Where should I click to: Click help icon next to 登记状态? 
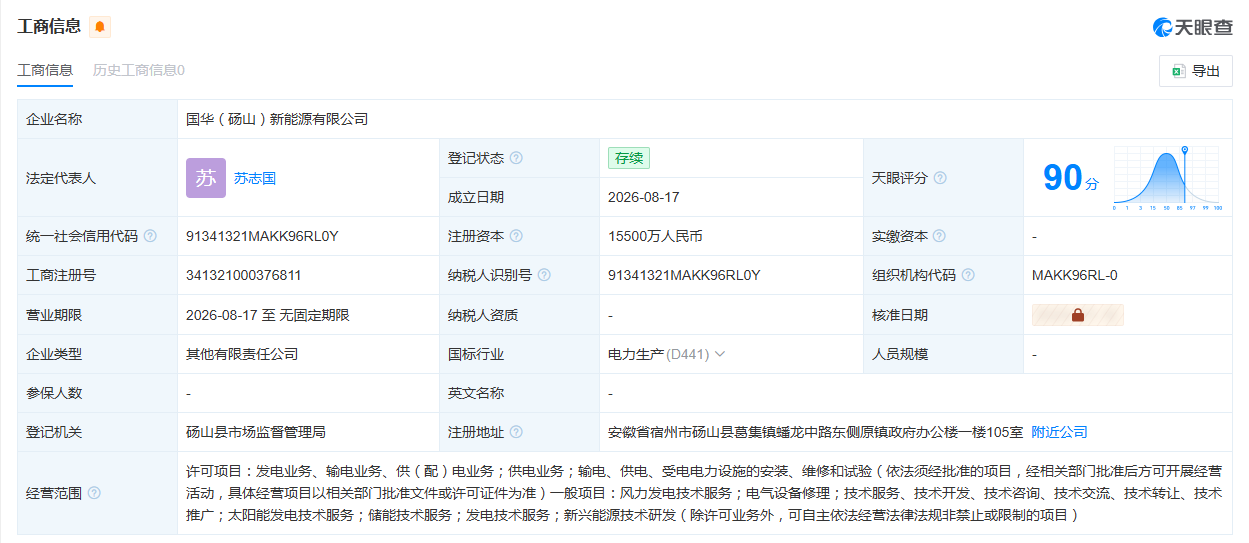coord(516,158)
